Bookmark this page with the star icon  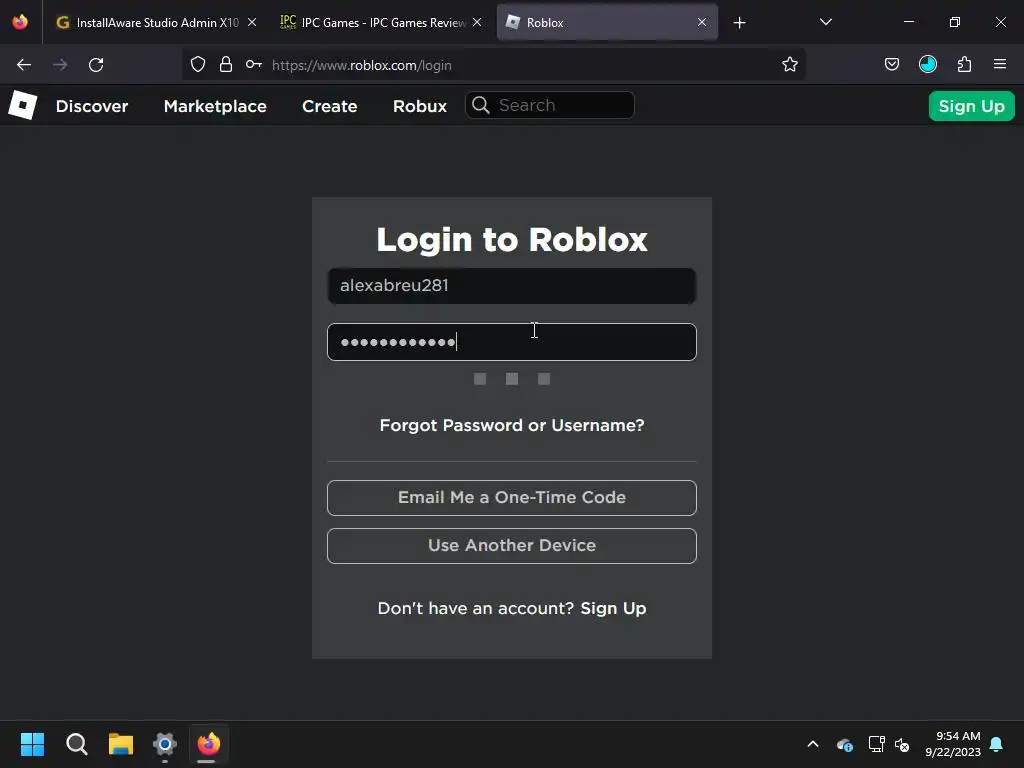[x=790, y=65]
